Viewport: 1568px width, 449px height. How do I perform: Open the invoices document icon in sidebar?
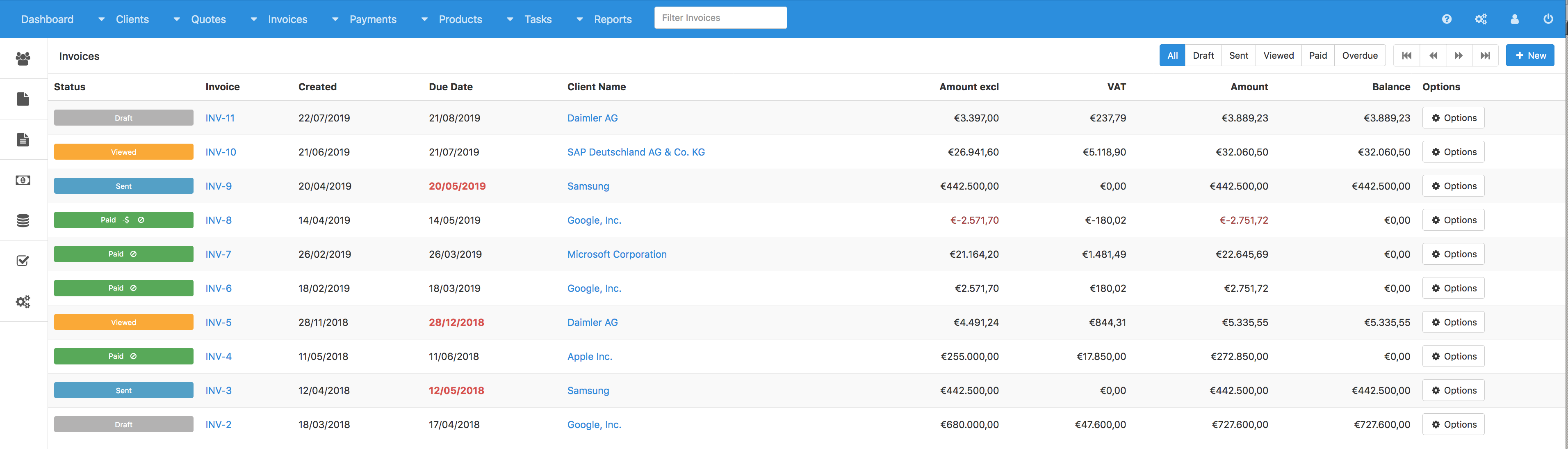point(23,140)
